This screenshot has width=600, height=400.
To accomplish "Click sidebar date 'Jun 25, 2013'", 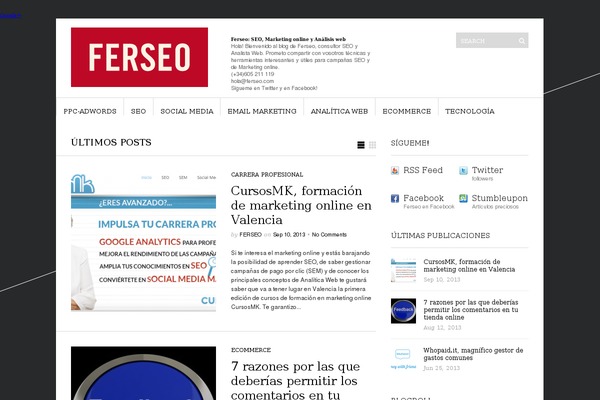I will 442,368.
